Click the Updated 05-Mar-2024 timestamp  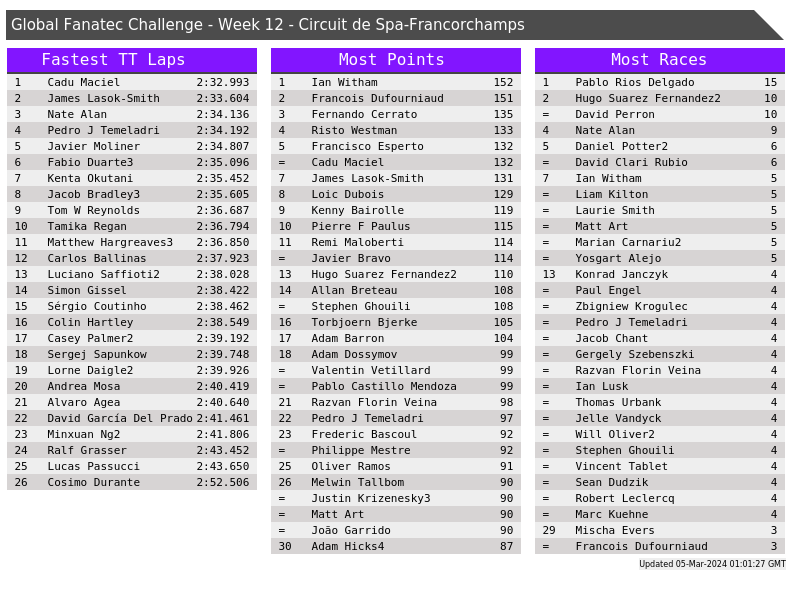click(712, 564)
